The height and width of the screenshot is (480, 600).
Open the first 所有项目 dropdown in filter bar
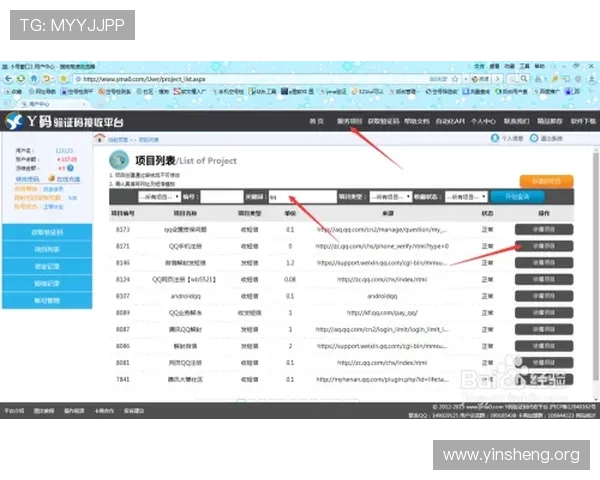click(x=159, y=197)
